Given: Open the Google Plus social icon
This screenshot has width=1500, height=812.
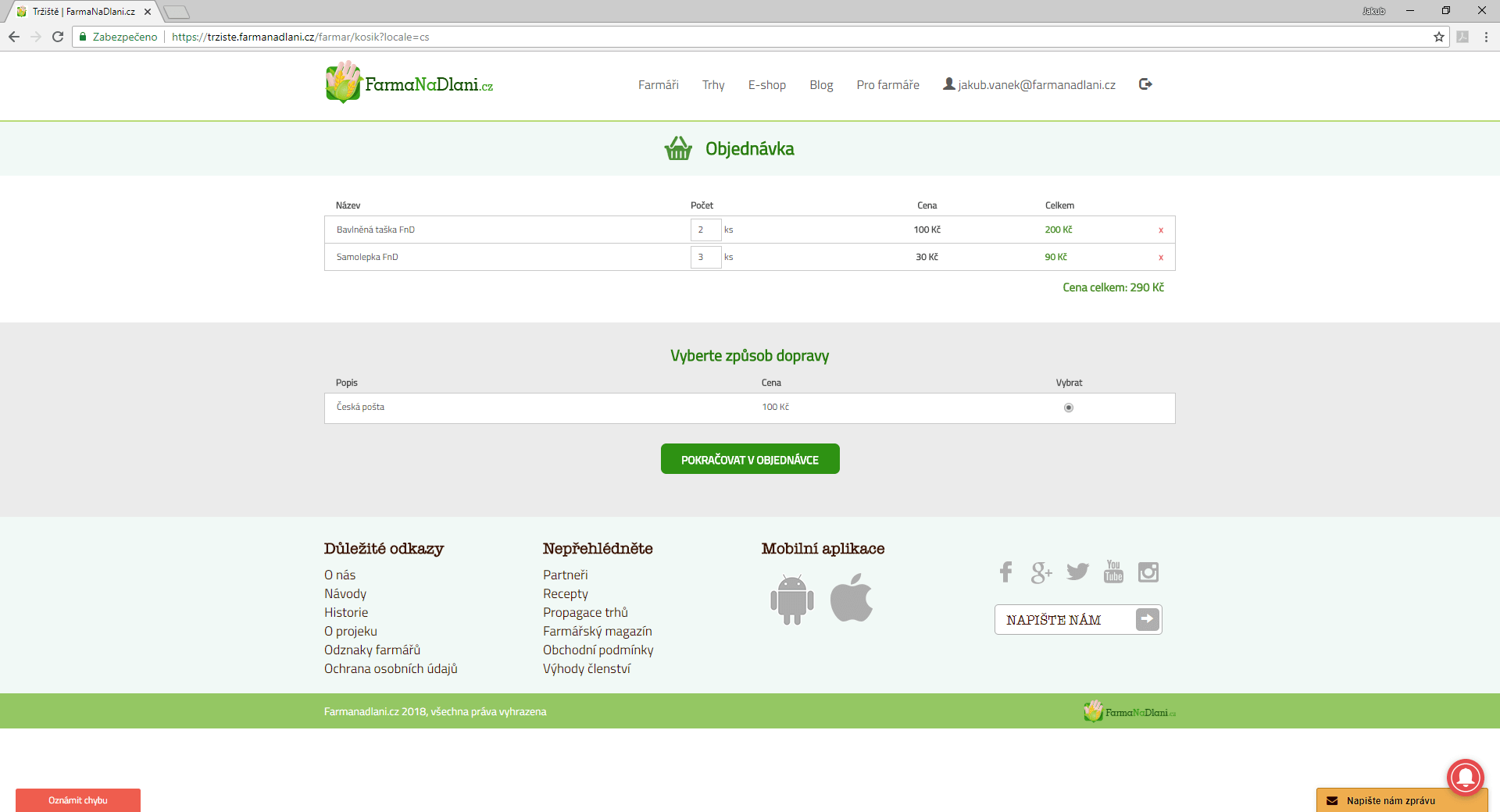Looking at the screenshot, I should [1041, 572].
